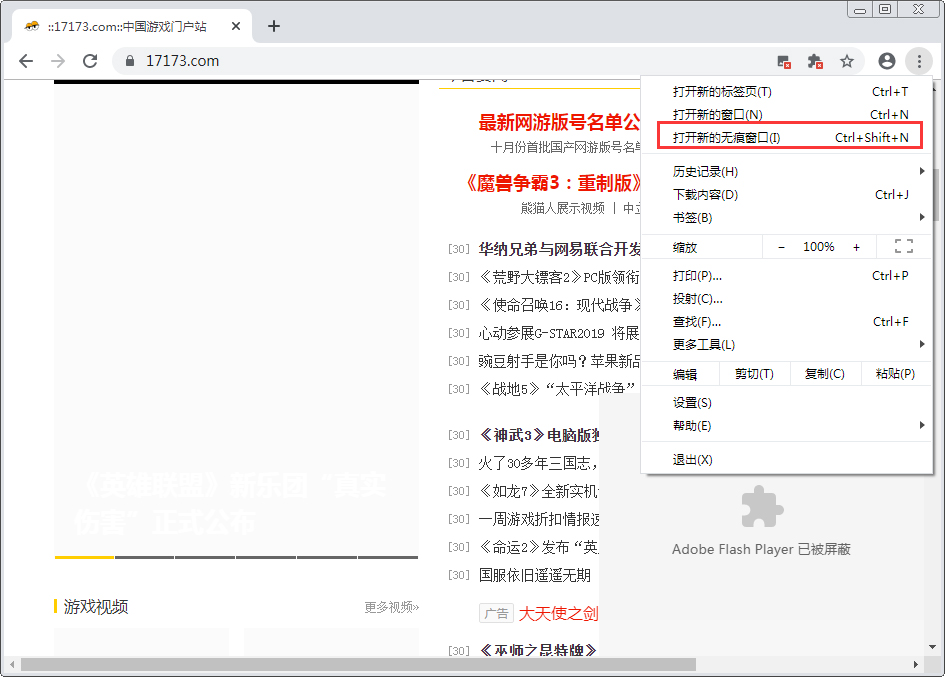The width and height of the screenshot is (945, 677).
Task: Switch to the 17173.com browser tab
Action: pyautogui.click(x=130, y=28)
